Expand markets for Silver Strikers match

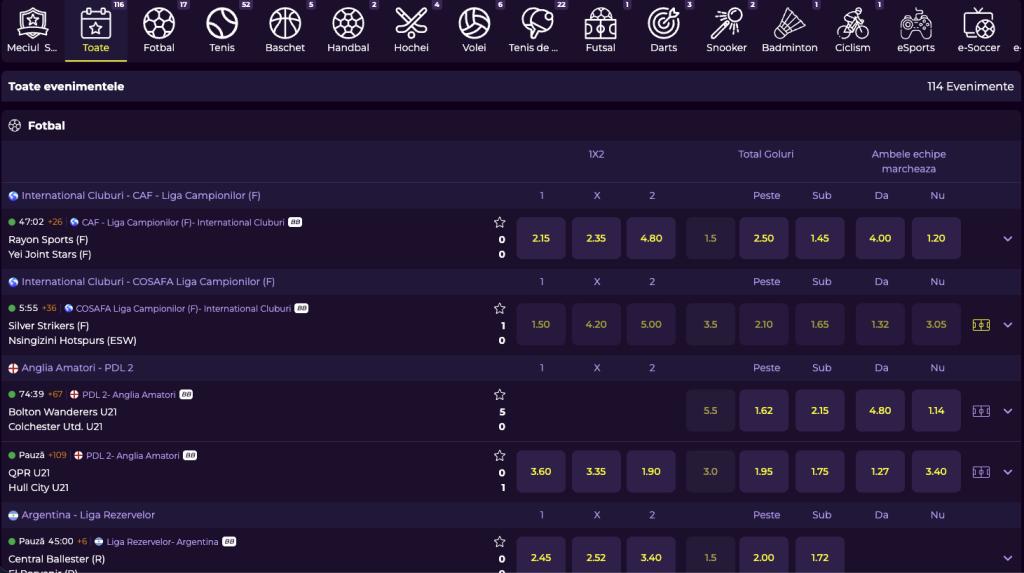1008,325
